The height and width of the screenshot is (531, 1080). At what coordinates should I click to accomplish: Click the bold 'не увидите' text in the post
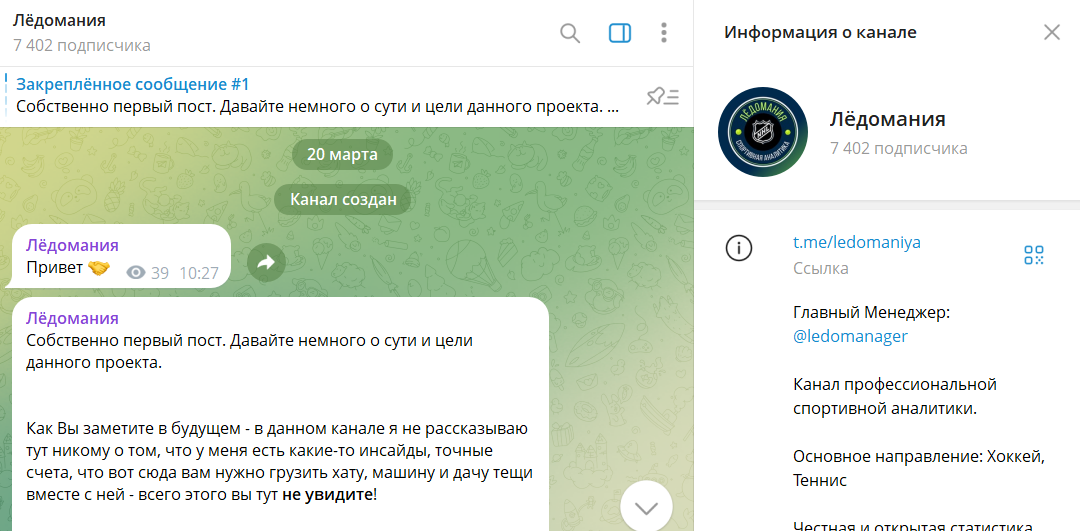coord(328,494)
